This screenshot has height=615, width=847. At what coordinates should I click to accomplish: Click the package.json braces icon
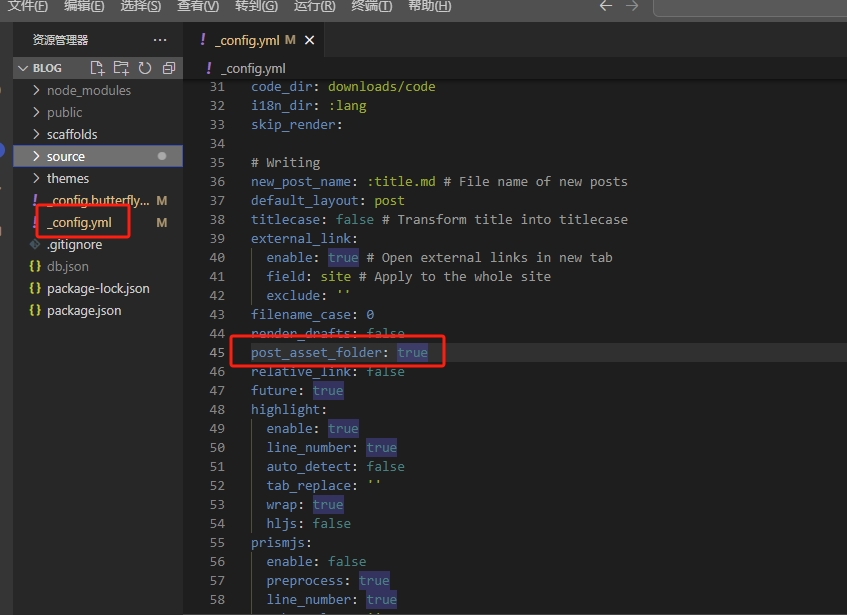click(35, 310)
